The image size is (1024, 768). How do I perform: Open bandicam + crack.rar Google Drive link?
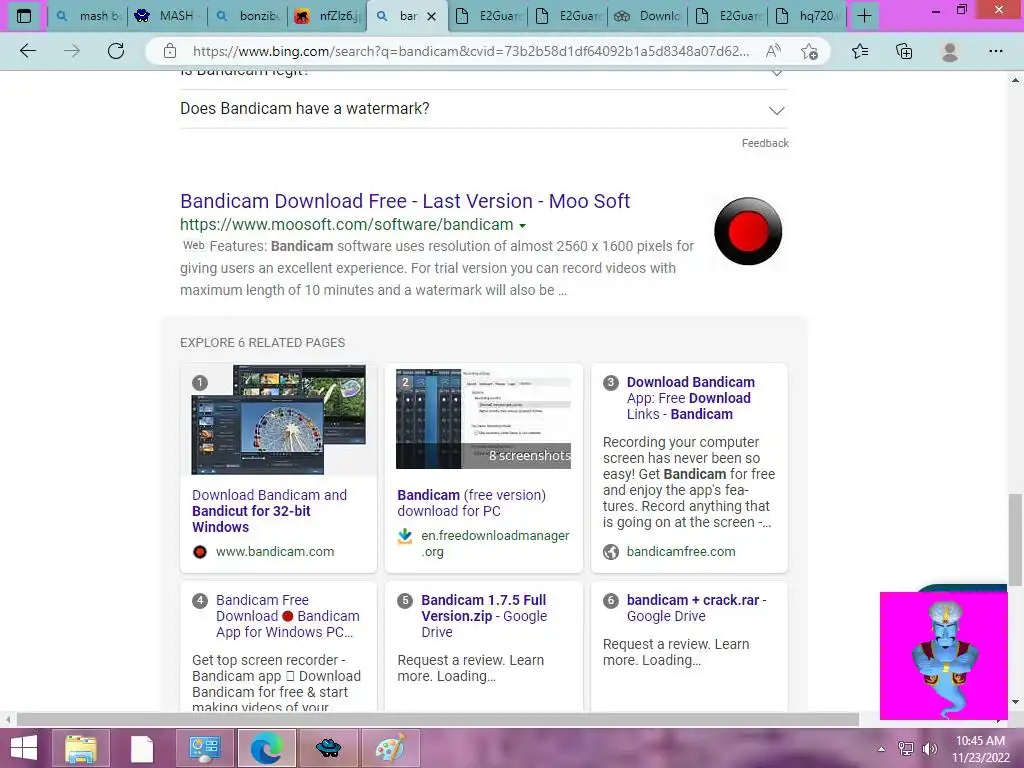[x=697, y=608]
